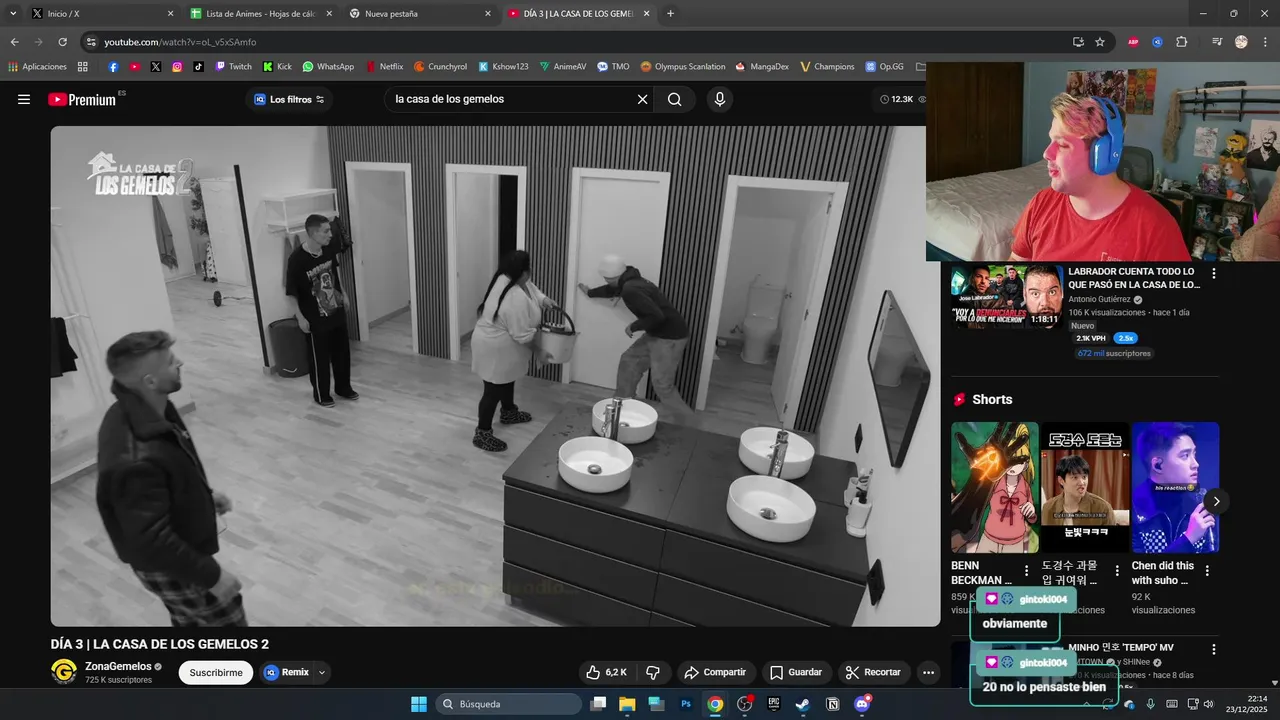1280x720 pixels.
Task: Open the Op.GG bookmark
Action: 884,67
